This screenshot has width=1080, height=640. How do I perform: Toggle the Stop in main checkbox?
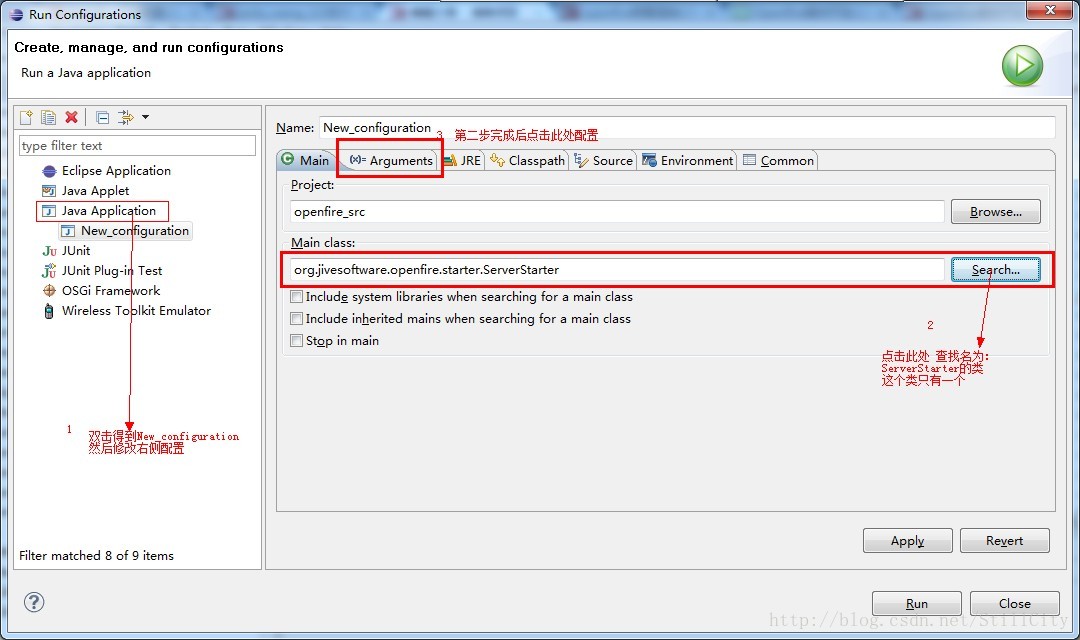point(296,341)
